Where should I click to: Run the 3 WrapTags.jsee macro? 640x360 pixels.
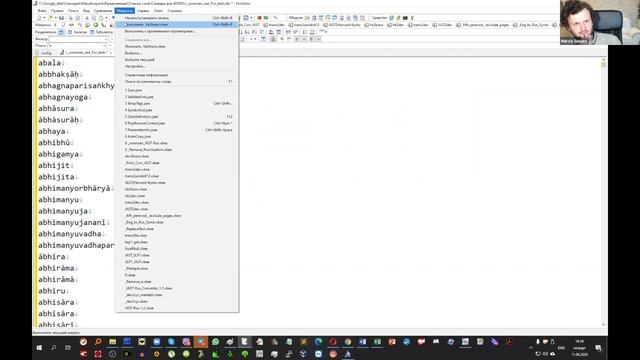point(178,103)
